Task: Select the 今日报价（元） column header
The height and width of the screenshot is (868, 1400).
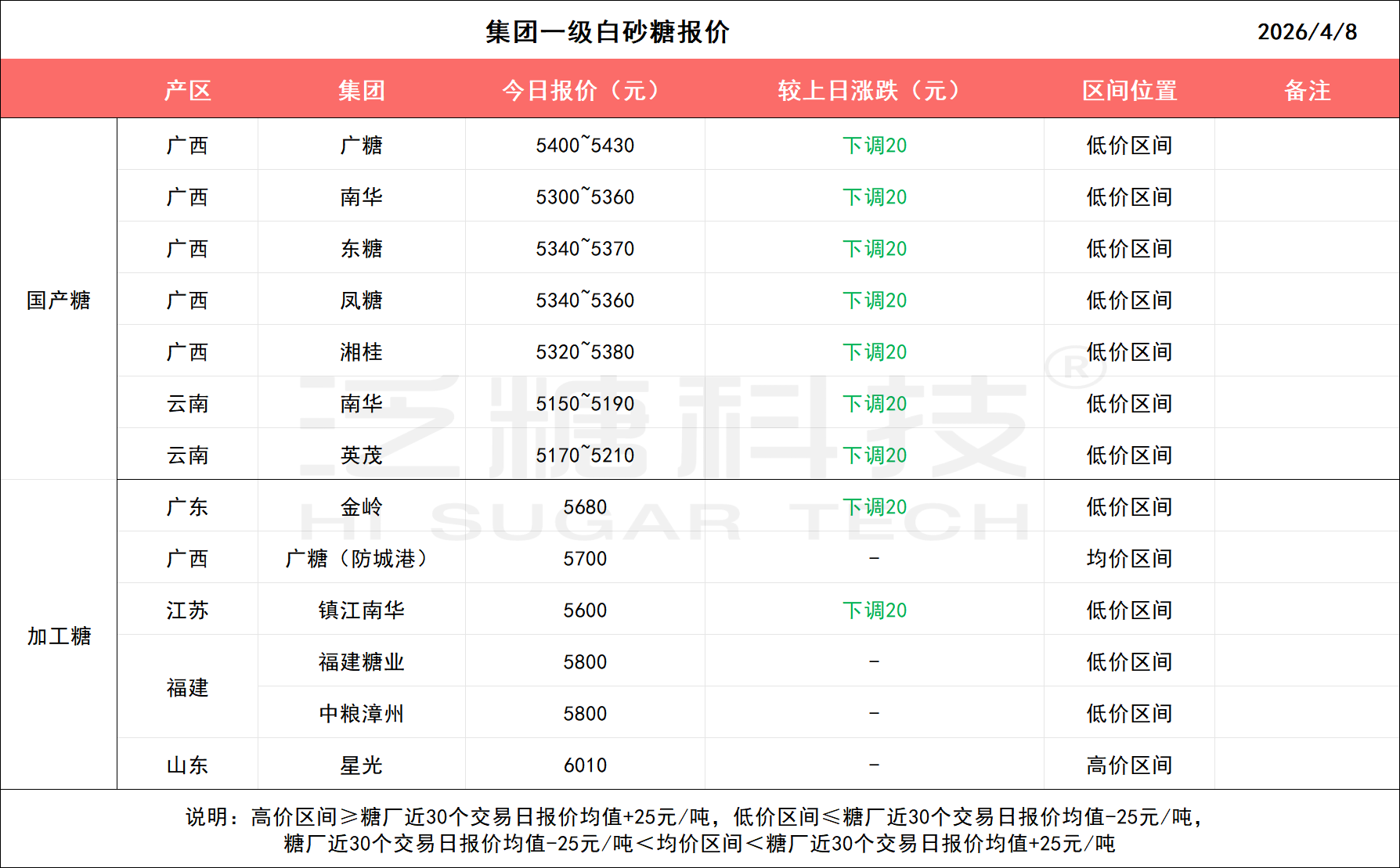Action: coord(584,91)
